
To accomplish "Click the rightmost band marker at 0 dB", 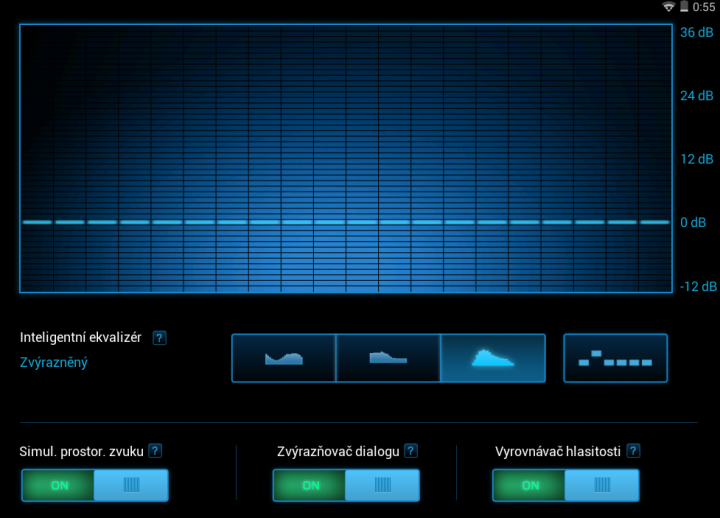I will click(654, 222).
